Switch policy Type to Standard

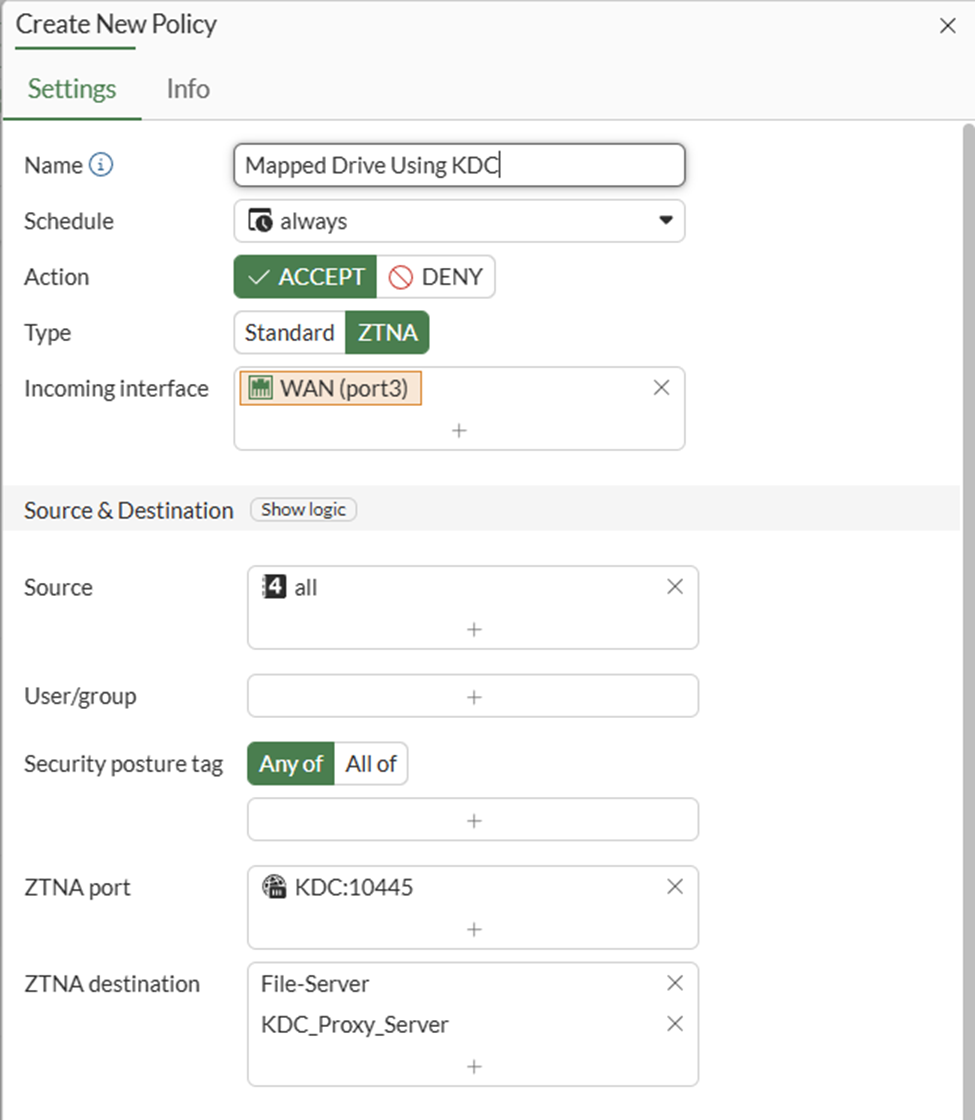289,333
